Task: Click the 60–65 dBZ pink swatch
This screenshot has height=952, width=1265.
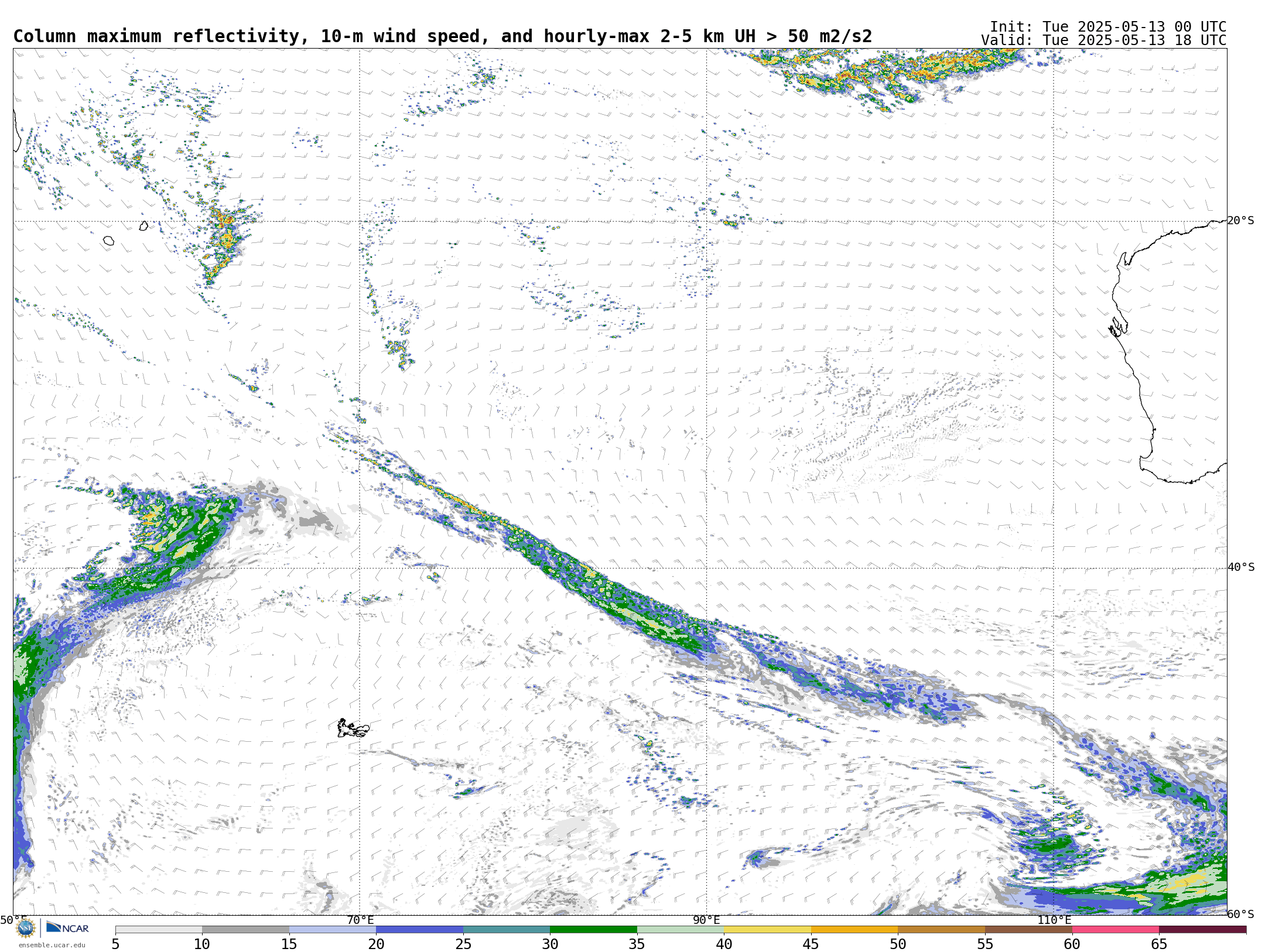Action: (x=1116, y=930)
